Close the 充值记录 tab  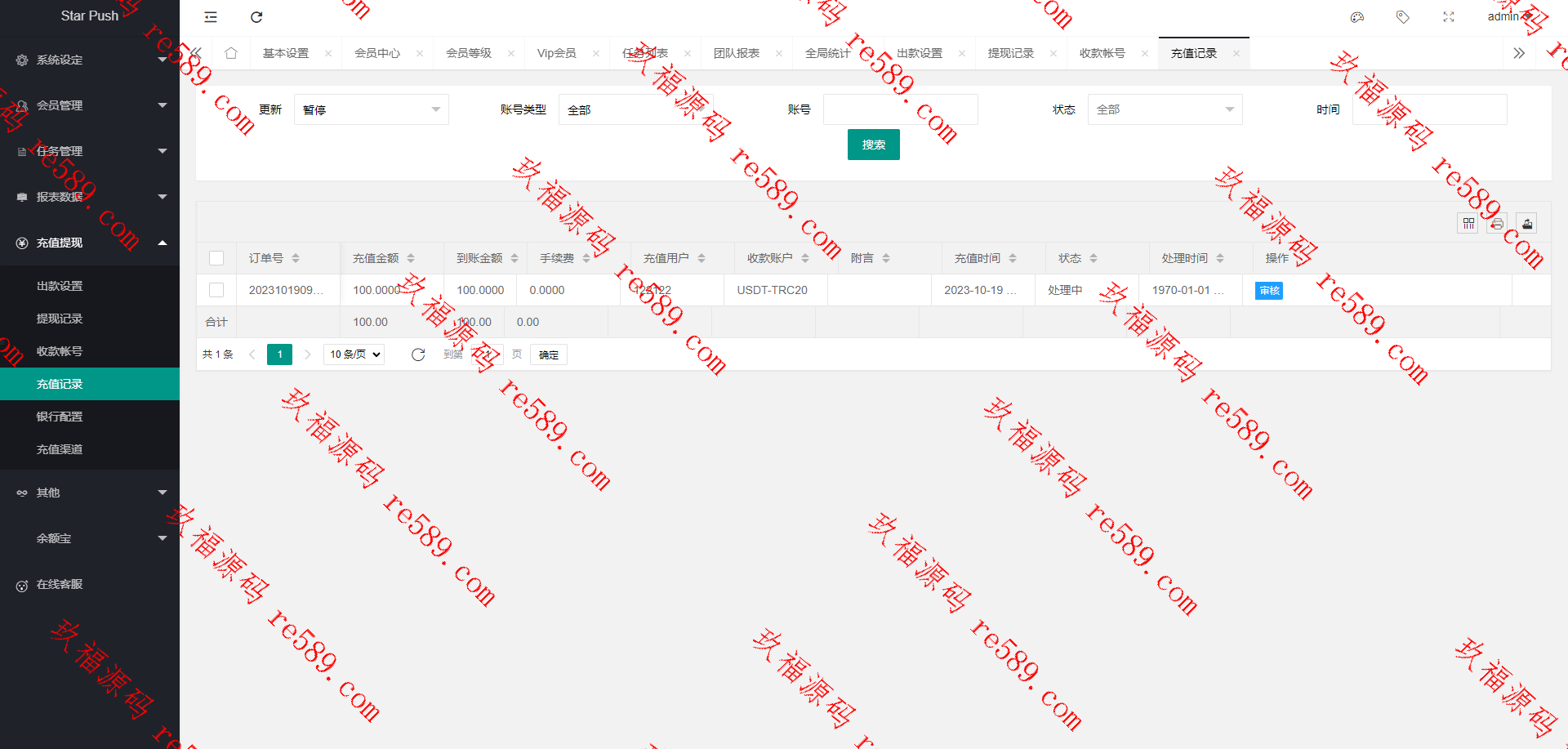pos(1236,53)
